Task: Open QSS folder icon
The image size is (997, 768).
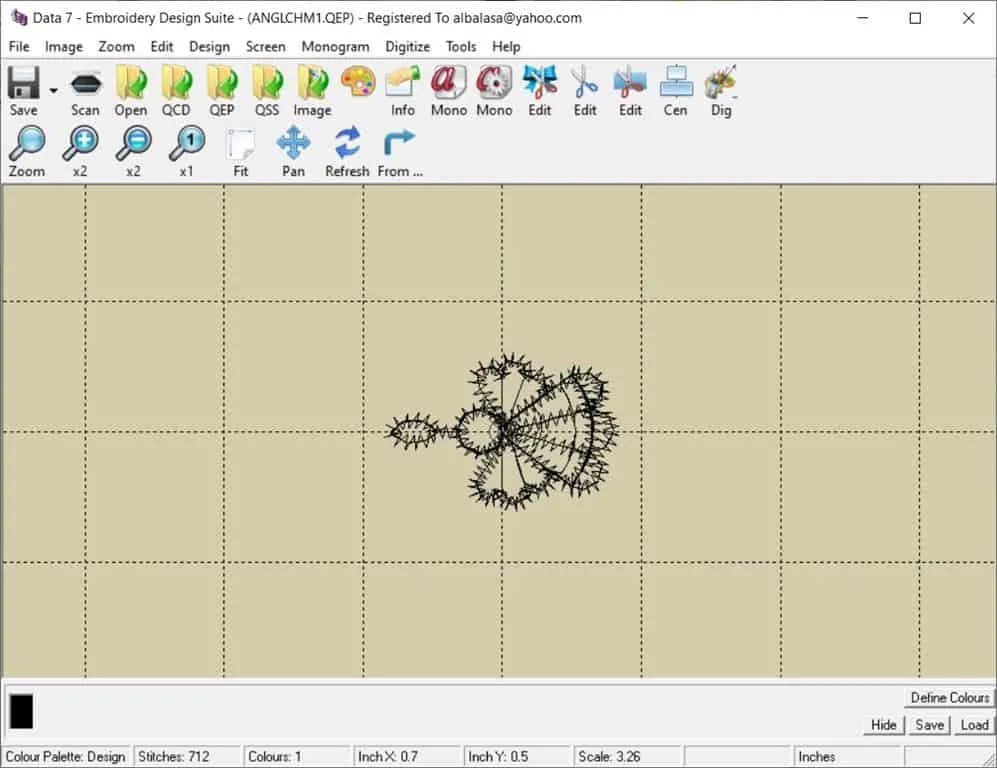Action: click(x=267, y=83)
